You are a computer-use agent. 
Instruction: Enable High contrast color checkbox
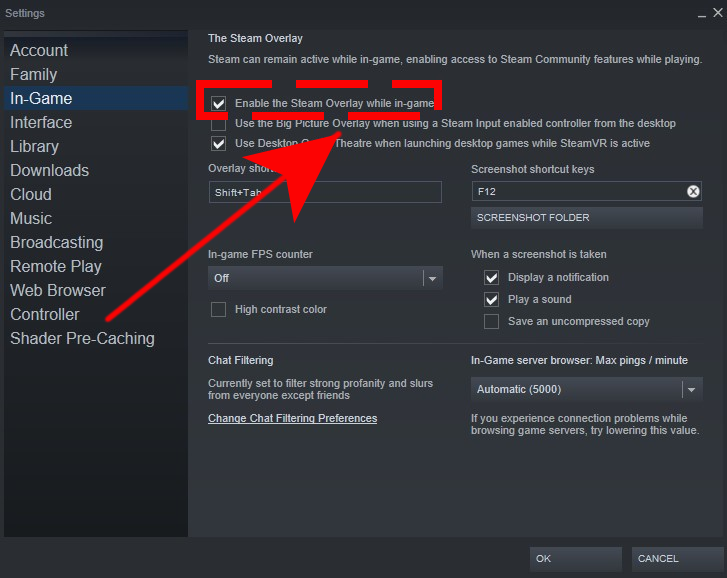218,309
